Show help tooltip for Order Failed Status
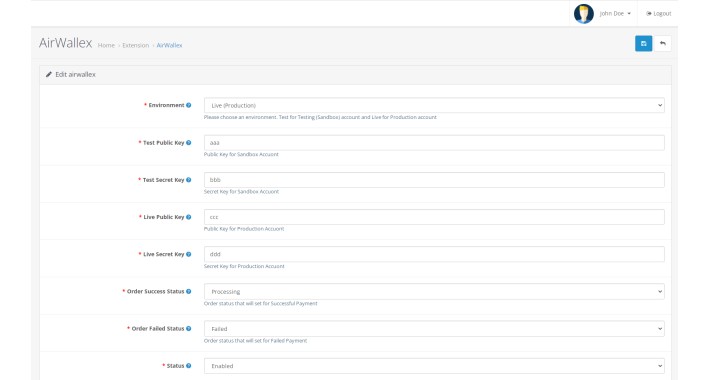The image size is (710, 380). tap(188, 328)
